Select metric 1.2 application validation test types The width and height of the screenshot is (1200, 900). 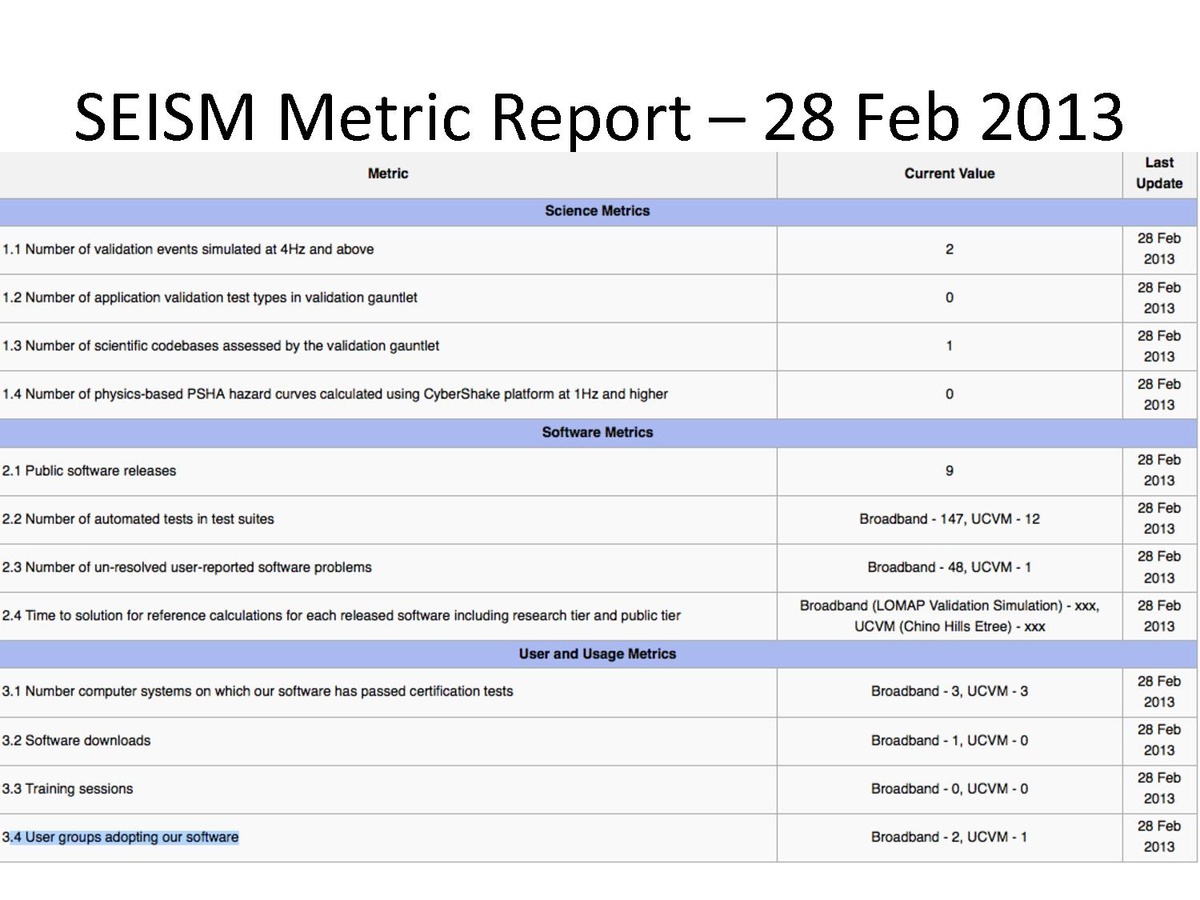coord(210,298)
